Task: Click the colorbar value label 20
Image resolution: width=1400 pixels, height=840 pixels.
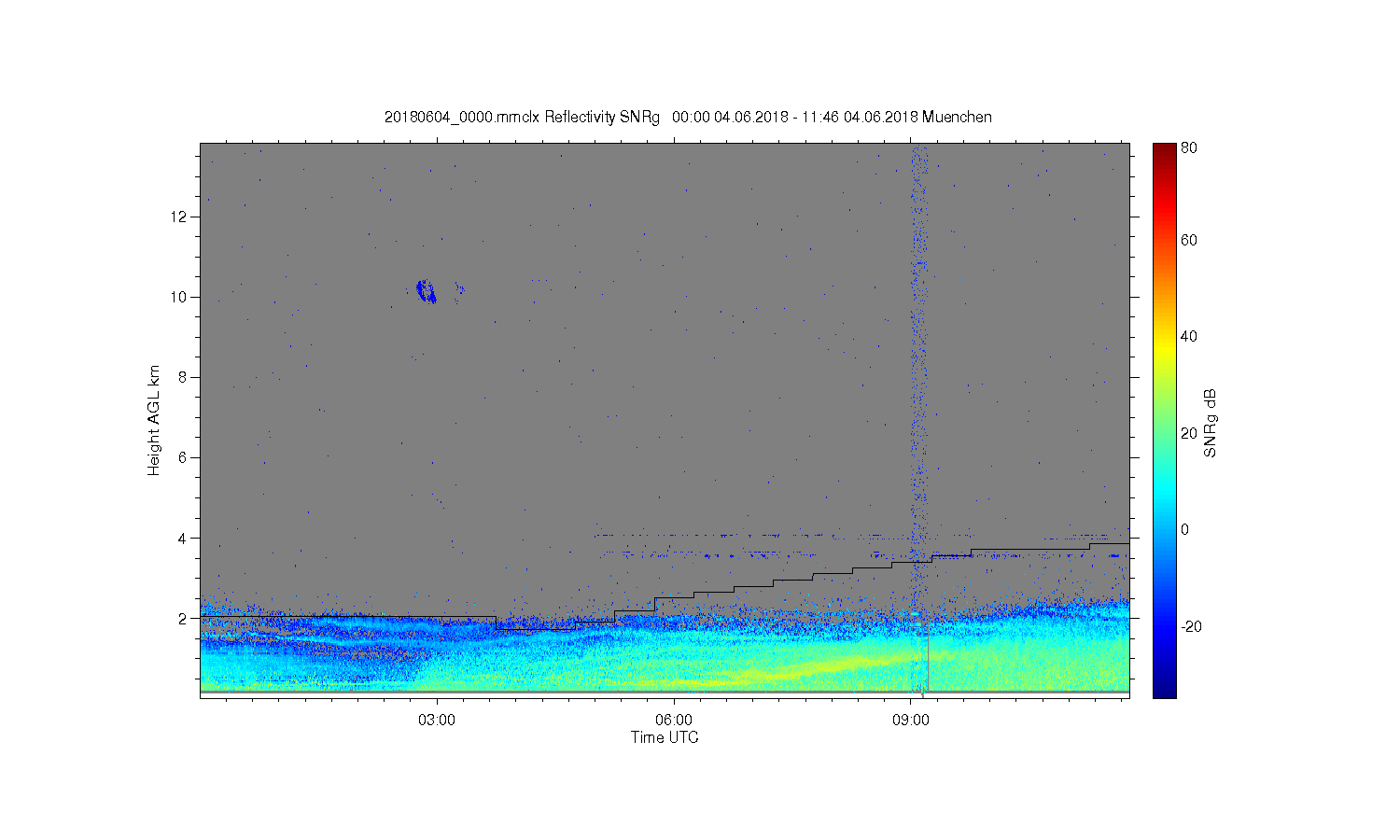Action: pos(1189,433)
